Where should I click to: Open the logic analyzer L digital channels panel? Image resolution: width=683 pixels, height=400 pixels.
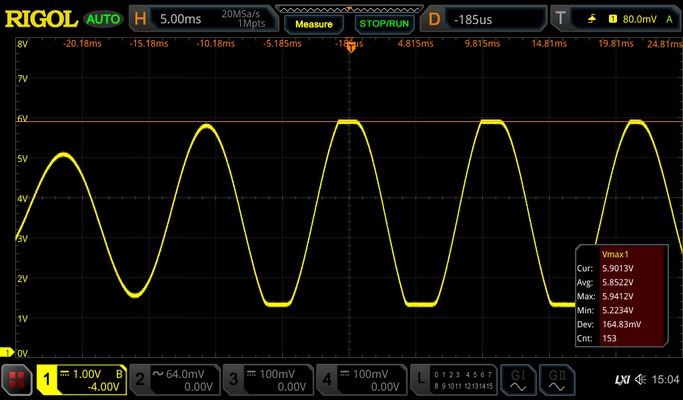click(453, 380)
